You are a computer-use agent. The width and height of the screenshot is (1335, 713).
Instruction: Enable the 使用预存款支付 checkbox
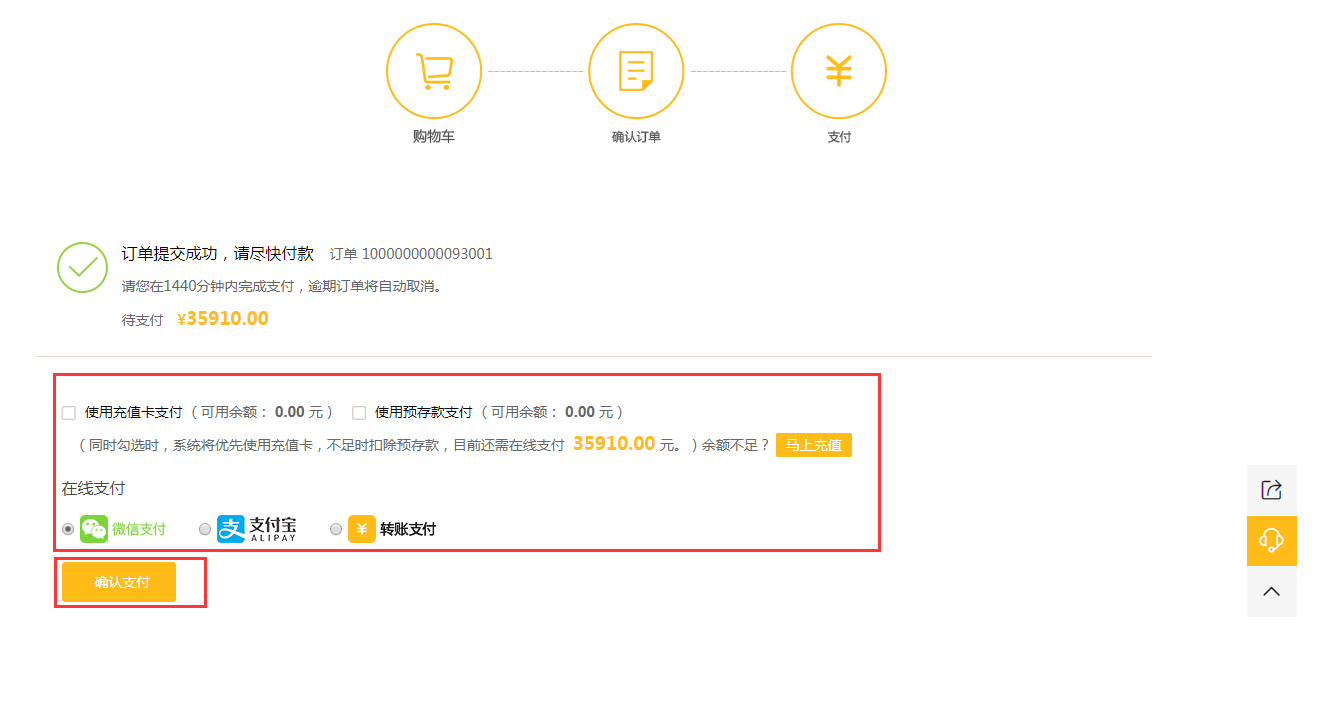pos(359,413)
